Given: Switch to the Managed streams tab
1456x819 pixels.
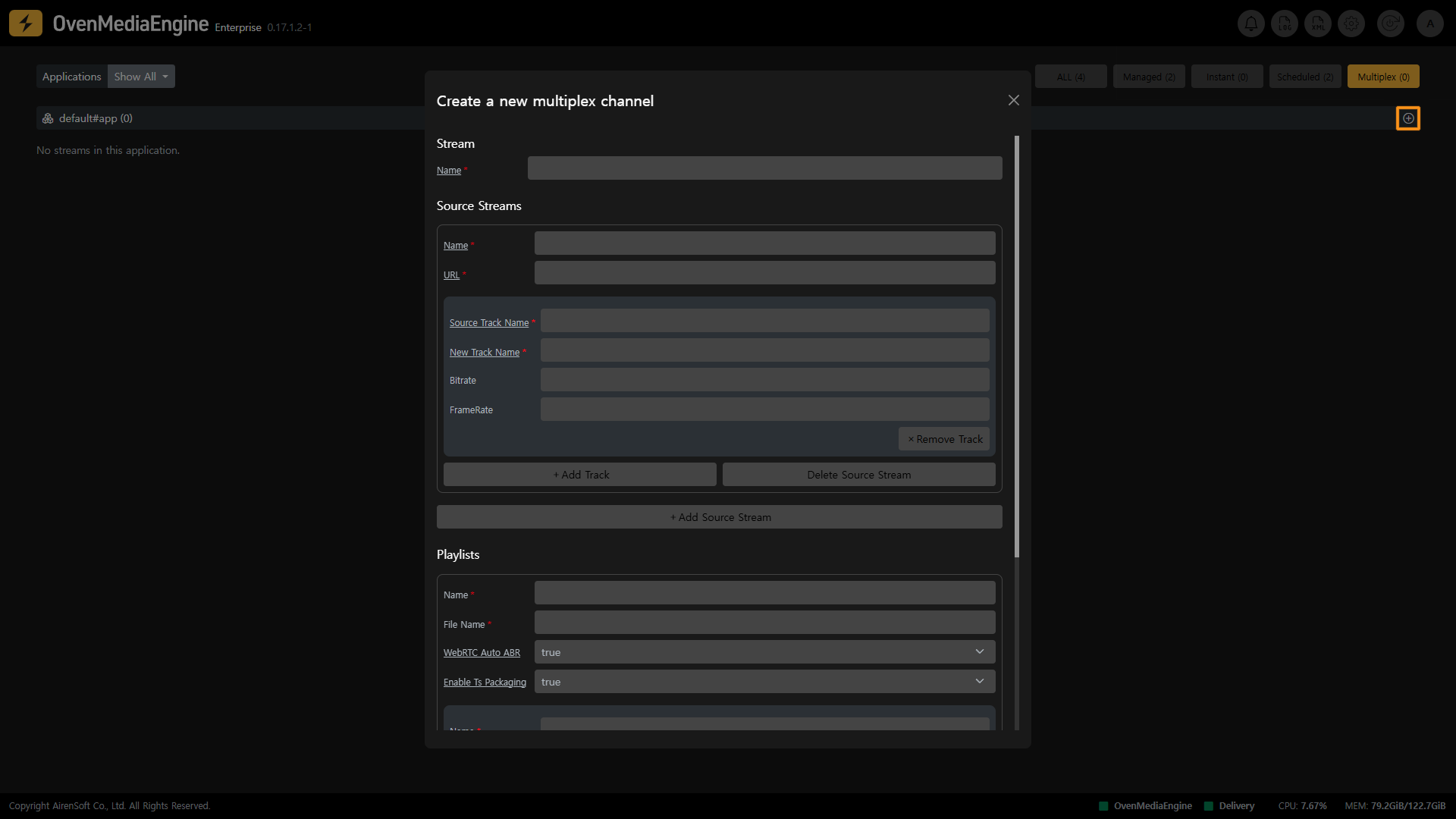Looking at the screenshot, I should pyautogui.click(x=1149, y=77).
